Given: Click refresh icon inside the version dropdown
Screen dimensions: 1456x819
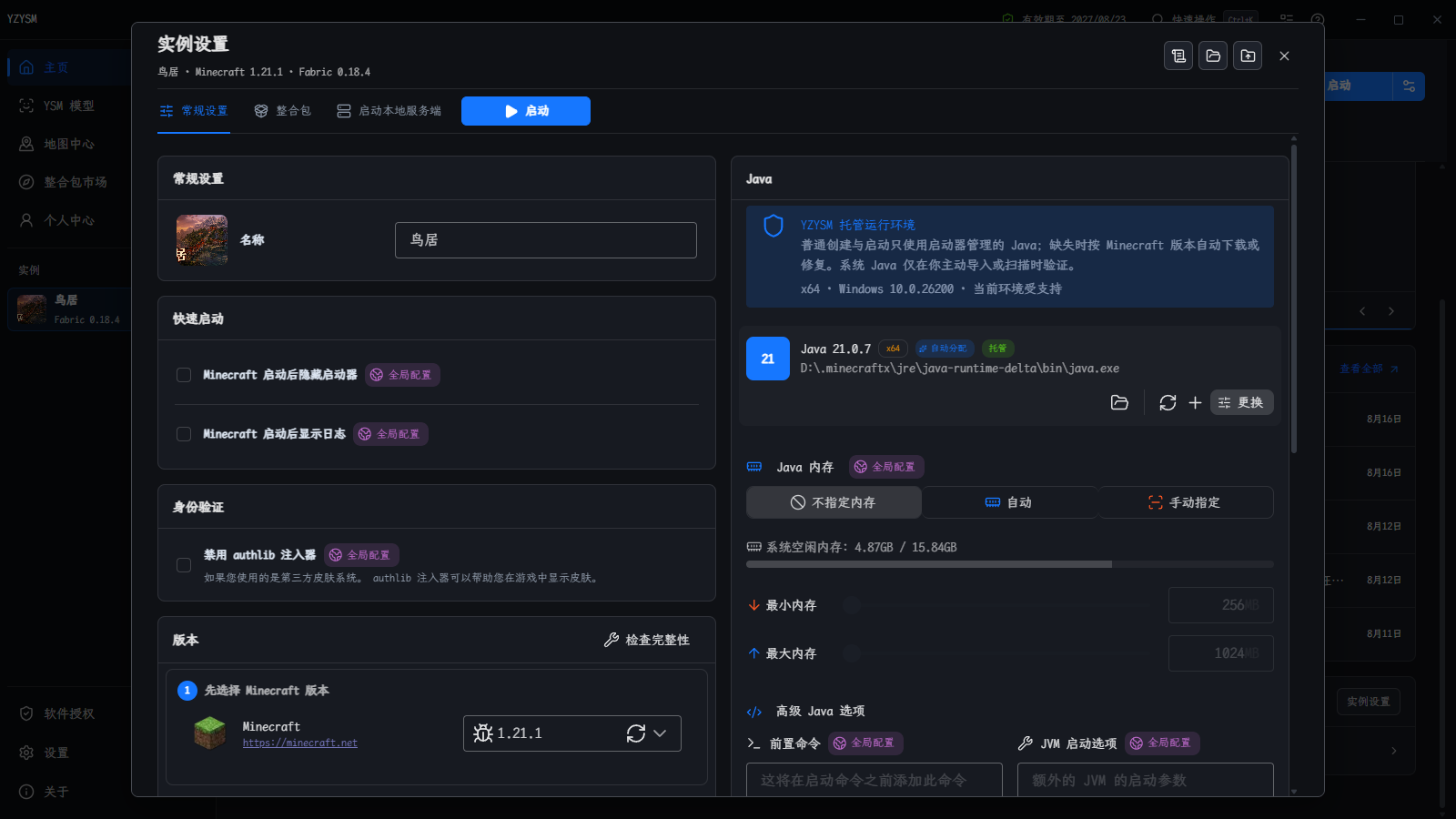Looking at the screenshot, I should (x=636, y=733).
